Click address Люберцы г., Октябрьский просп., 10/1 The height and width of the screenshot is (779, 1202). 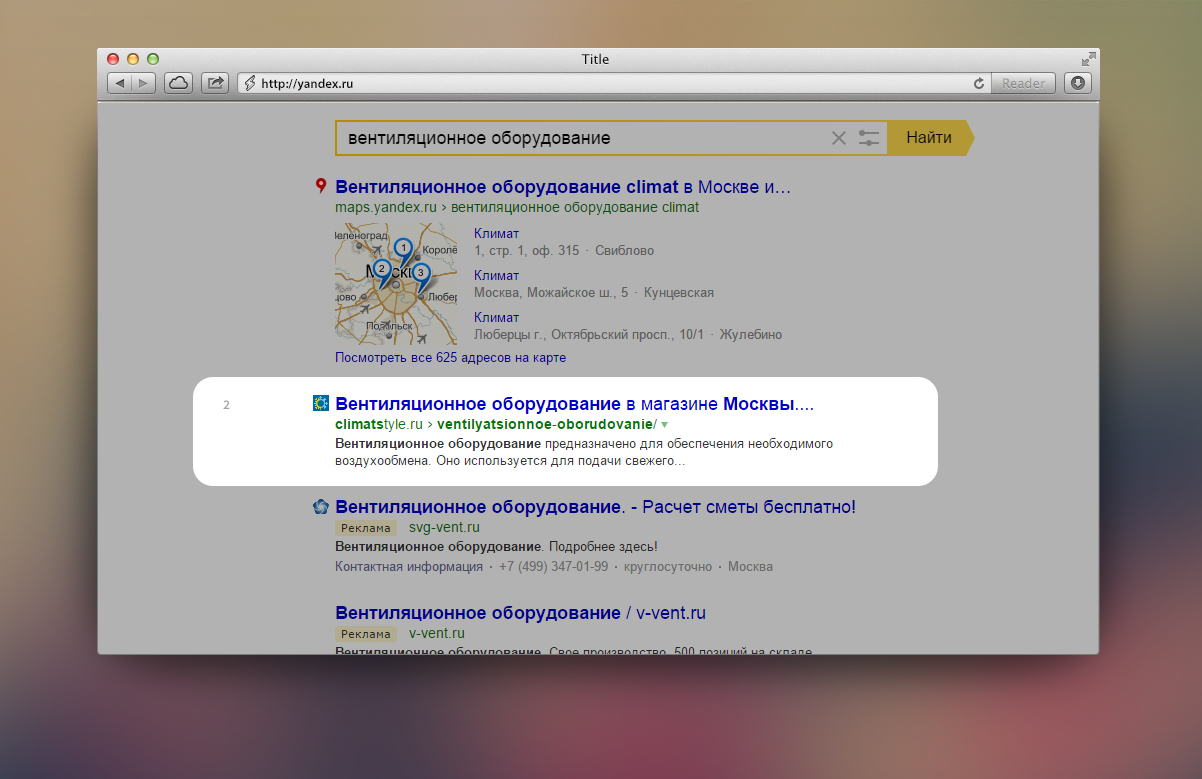pos(589,335)
